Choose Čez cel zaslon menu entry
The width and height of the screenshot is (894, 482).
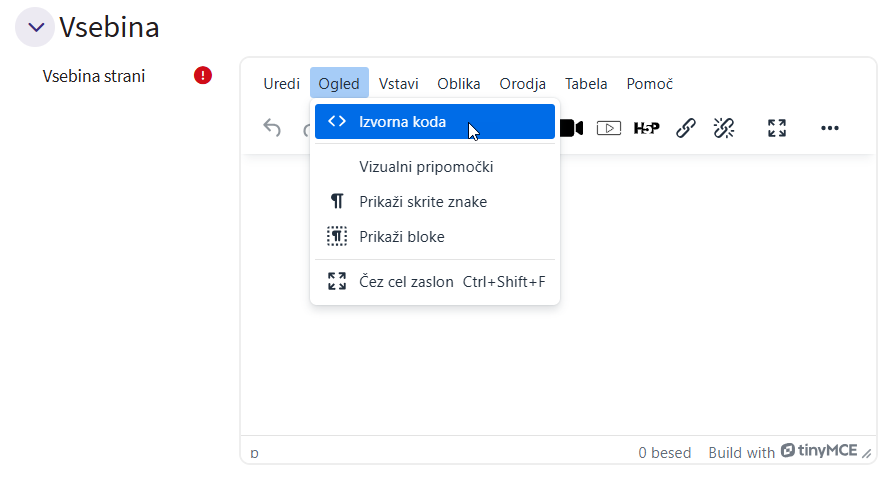406,282
